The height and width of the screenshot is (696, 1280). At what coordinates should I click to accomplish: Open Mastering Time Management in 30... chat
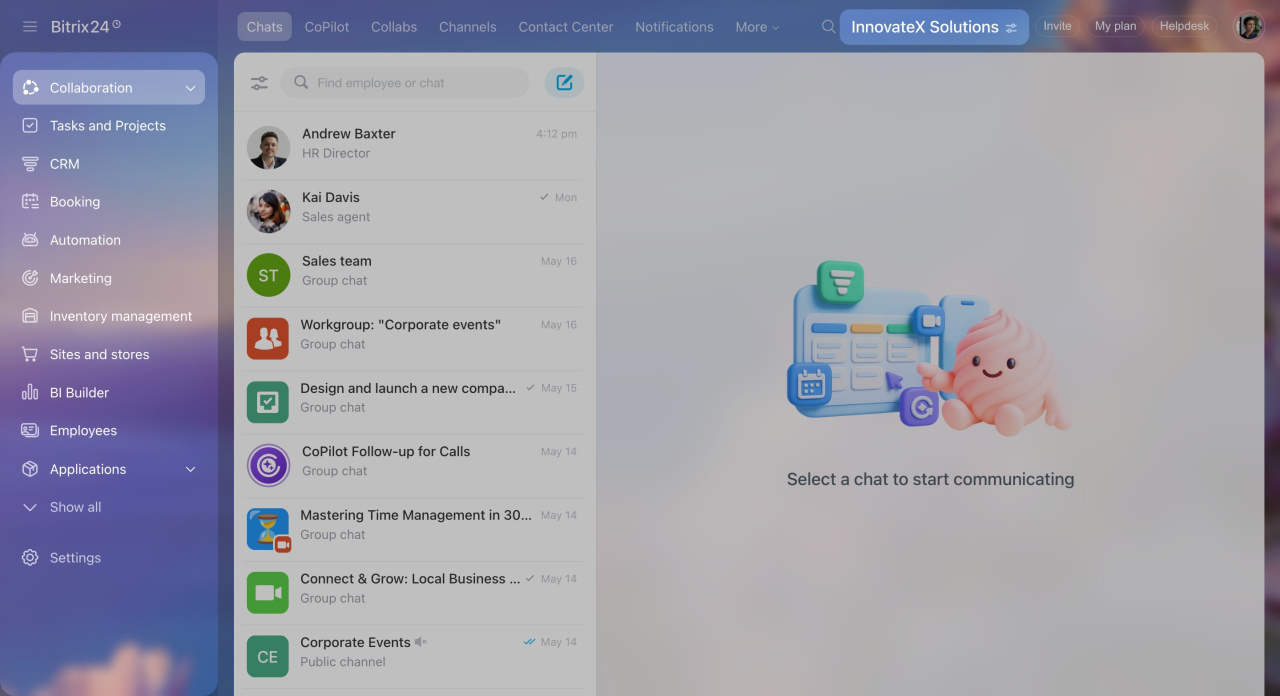click(414, 529)
